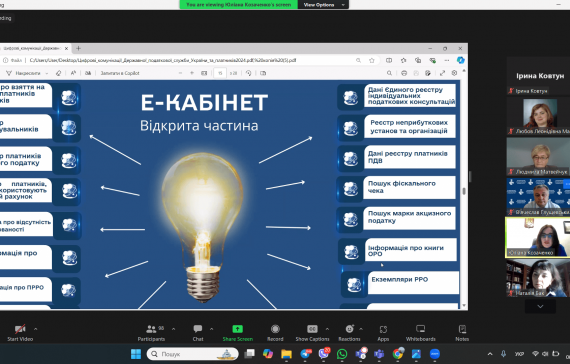This screenshot has height=364, width=570.
Task: Click the Windows Start button
Action: click(x=136, y=354)
